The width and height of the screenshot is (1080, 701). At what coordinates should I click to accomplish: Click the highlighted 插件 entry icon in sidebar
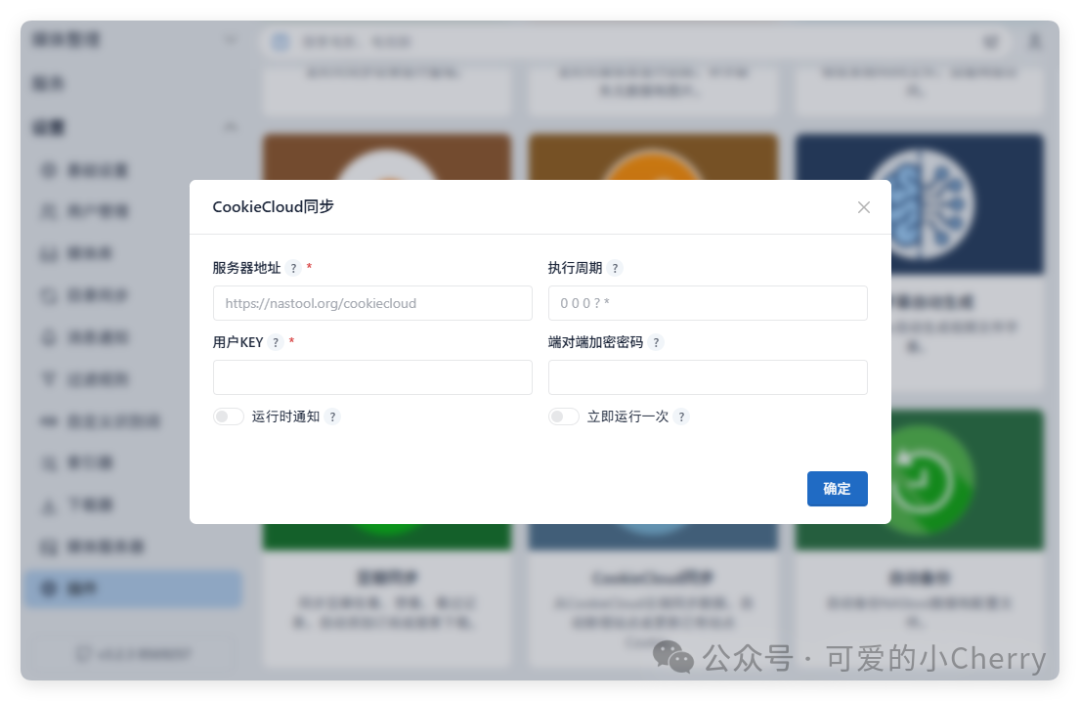click(48, 589)
